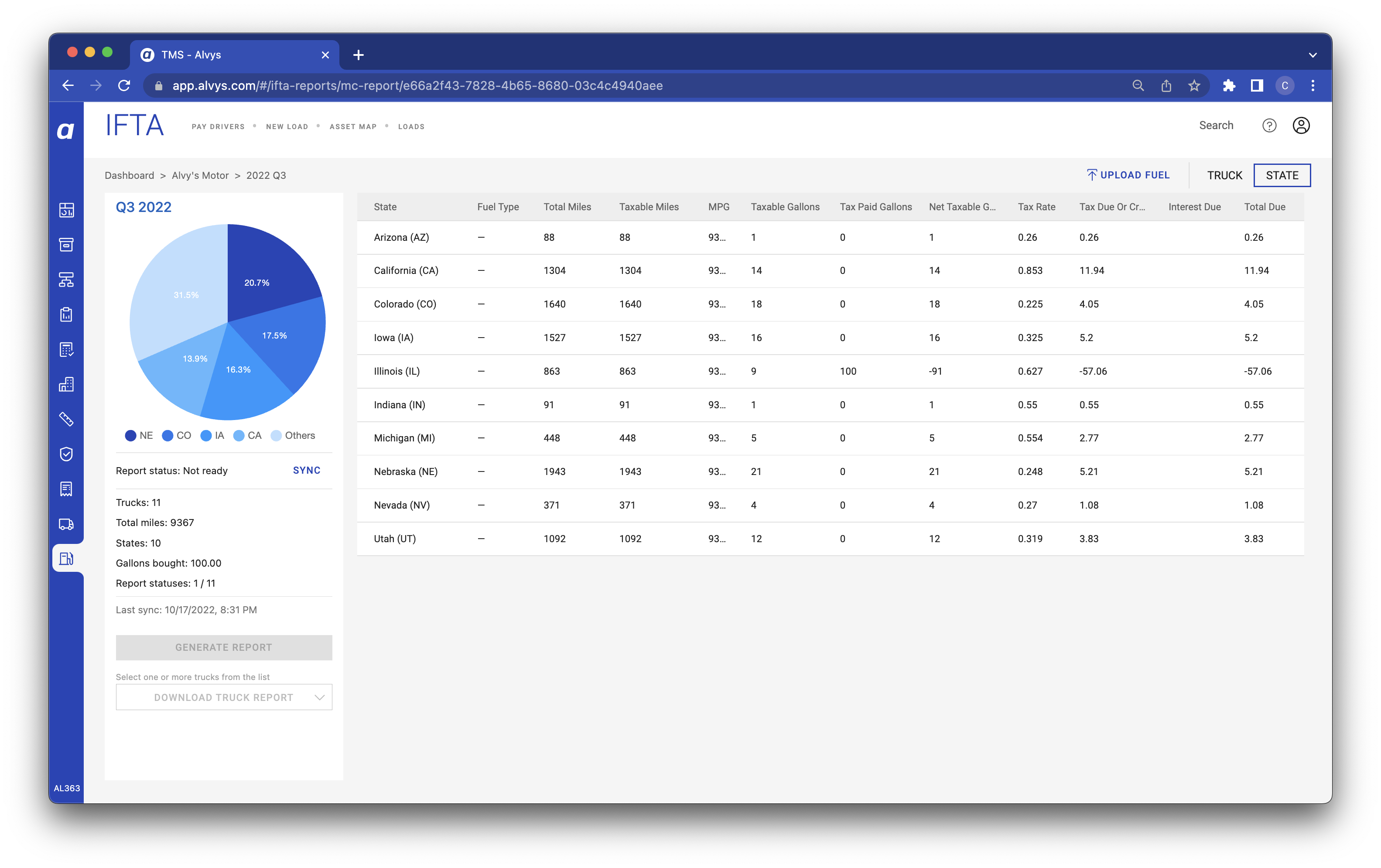This screenshot has height=868, width=1381.
Task: Click the archive box sidebar icon
Action: pos(67,245)
